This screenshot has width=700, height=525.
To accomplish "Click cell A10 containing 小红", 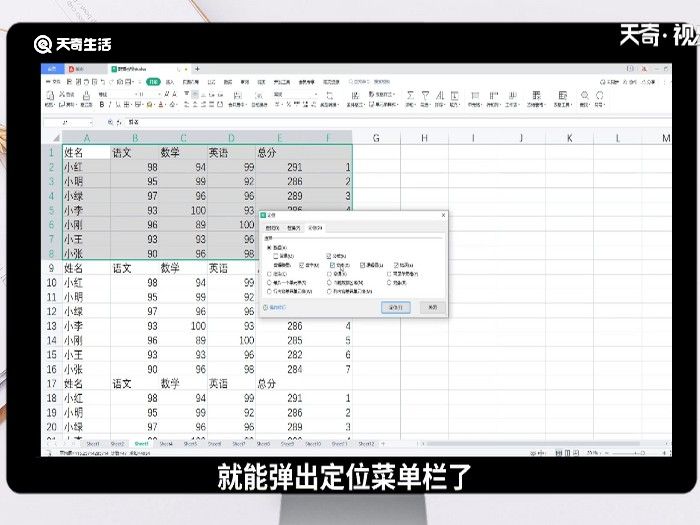I will tap(86, 283).
